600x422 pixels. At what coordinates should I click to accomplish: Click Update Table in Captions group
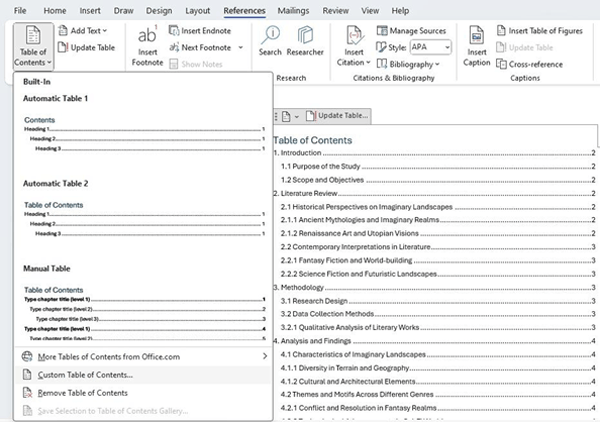pos(525,47)
